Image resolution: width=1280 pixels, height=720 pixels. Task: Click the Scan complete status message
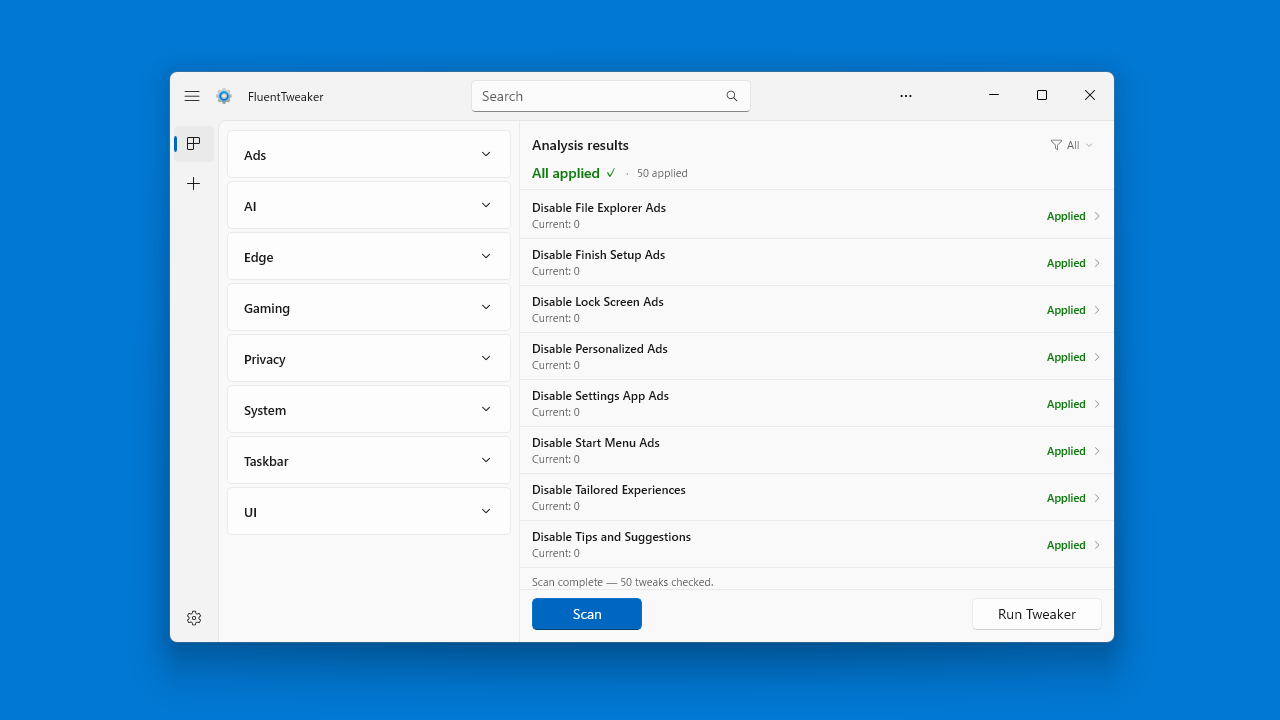(x=623, y=582)
